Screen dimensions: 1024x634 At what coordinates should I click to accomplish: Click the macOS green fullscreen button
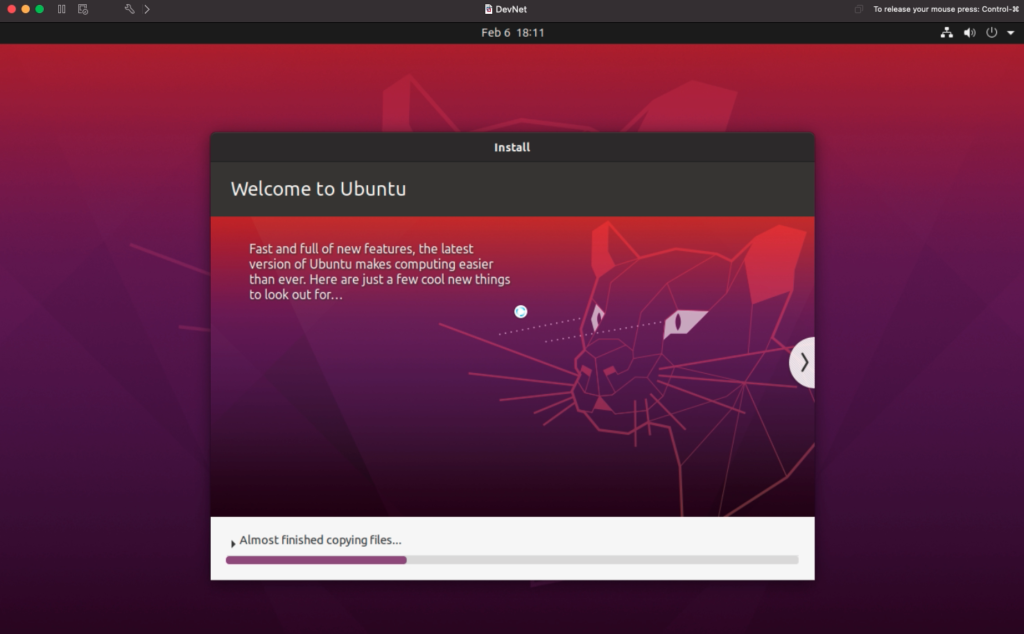tap(39, 9)
